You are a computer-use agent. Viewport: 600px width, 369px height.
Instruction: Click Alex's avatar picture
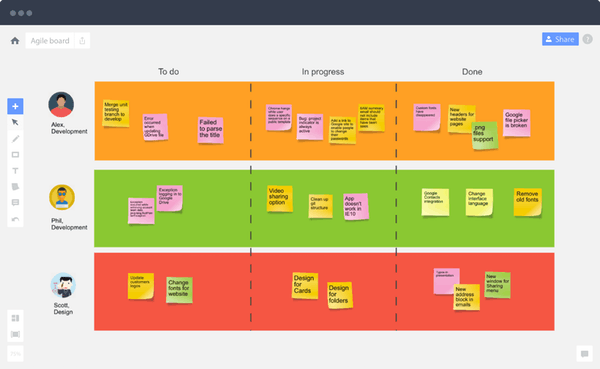point(61,104)
